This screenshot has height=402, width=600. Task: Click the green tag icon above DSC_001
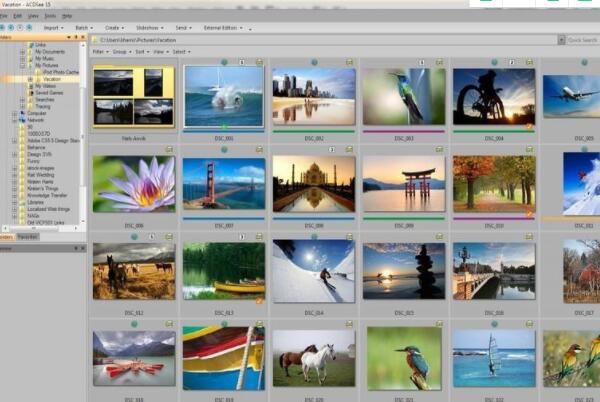point(224,62)
